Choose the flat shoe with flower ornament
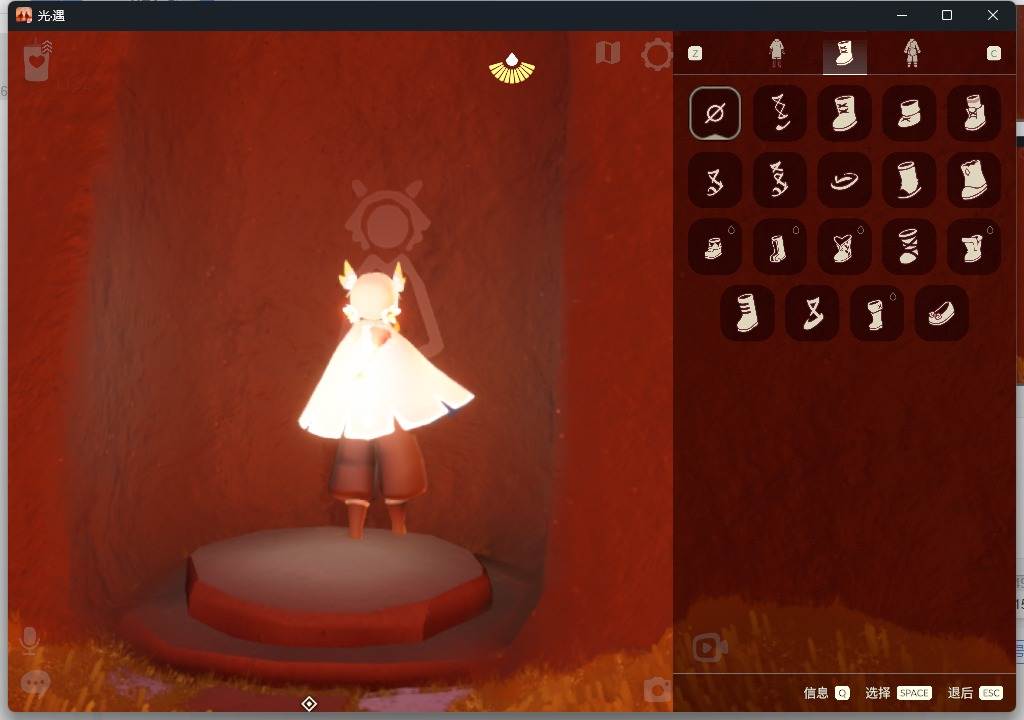 941,312
